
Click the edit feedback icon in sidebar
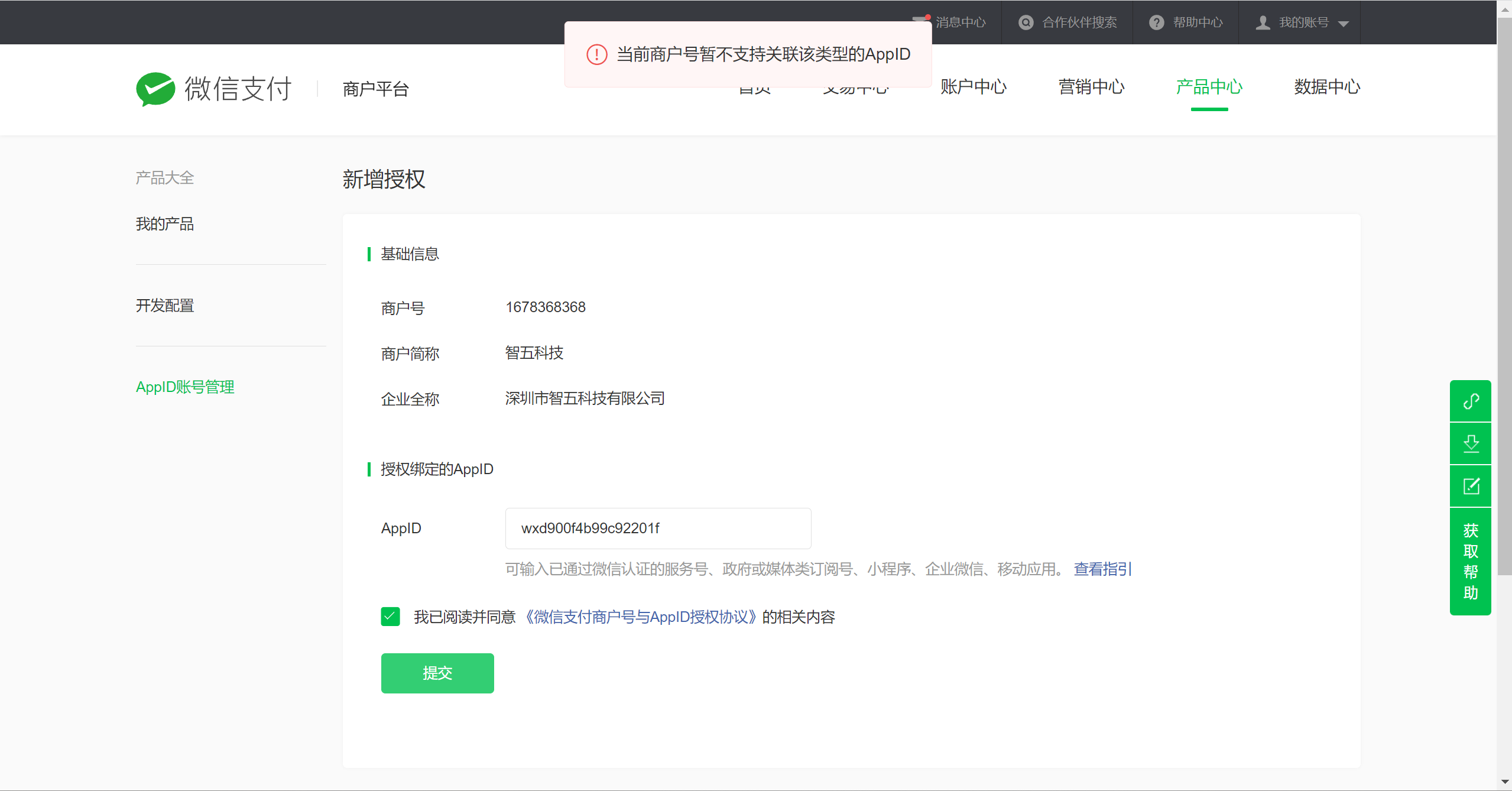click(1471, 486)
